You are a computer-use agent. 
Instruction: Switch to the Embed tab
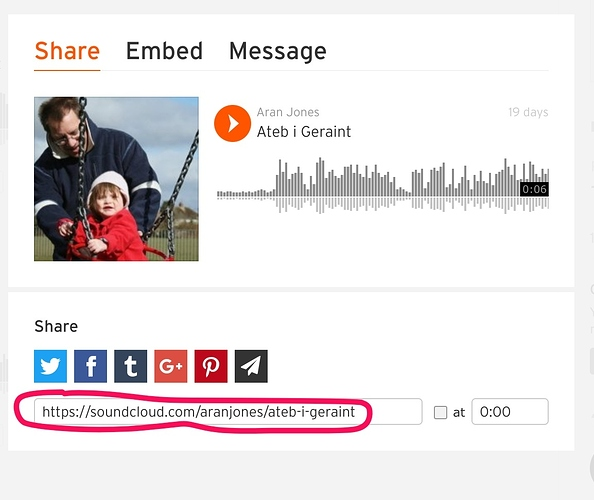tap(164, 51)
